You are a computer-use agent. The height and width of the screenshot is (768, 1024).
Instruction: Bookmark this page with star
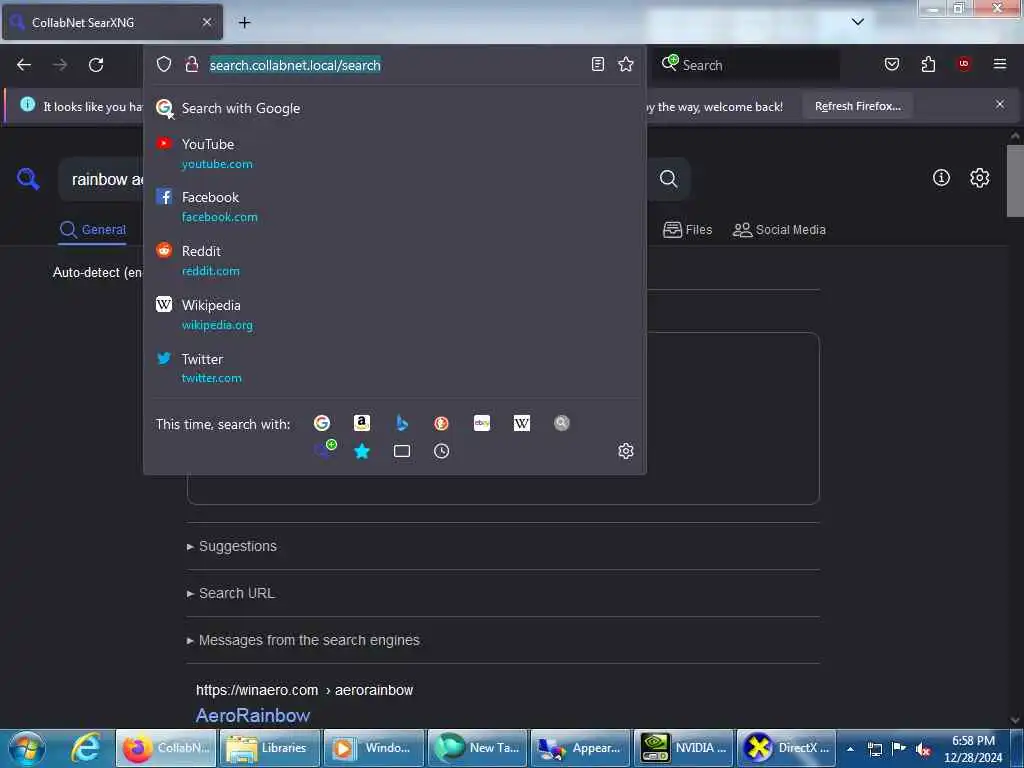pos(626,64)
